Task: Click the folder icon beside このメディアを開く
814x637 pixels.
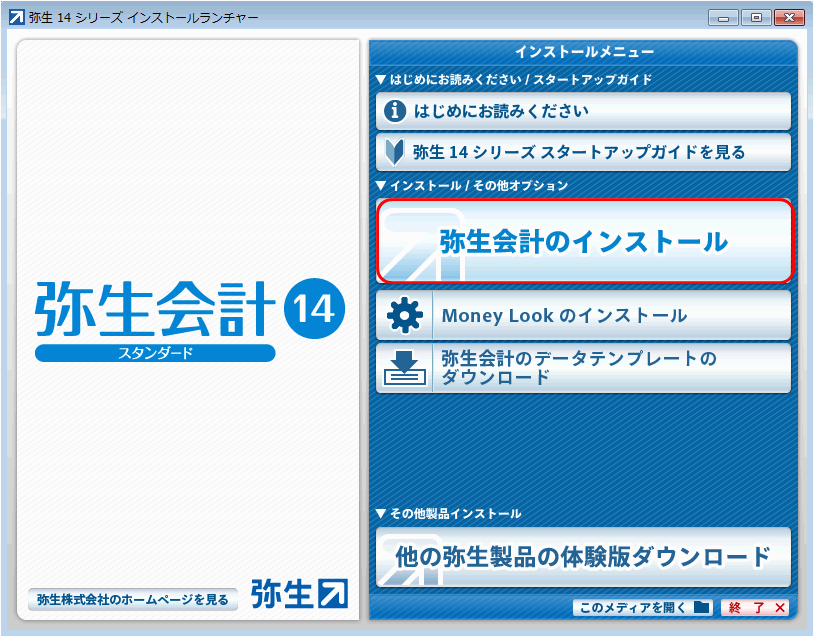Action: tap(702, 607)
